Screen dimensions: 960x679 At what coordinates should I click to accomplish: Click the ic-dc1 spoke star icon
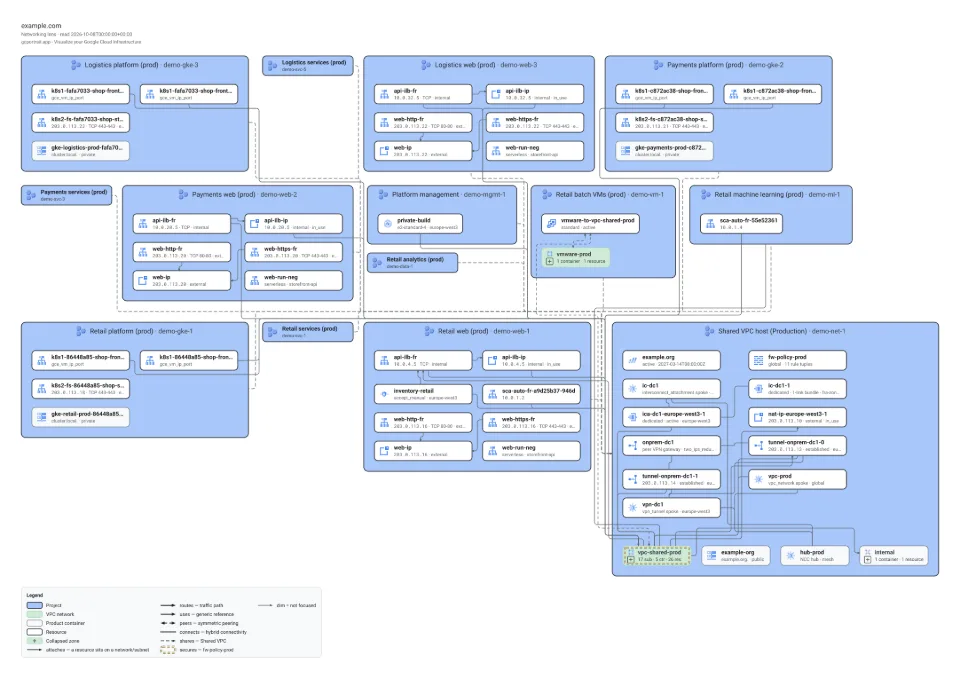(x=632, y=389)
